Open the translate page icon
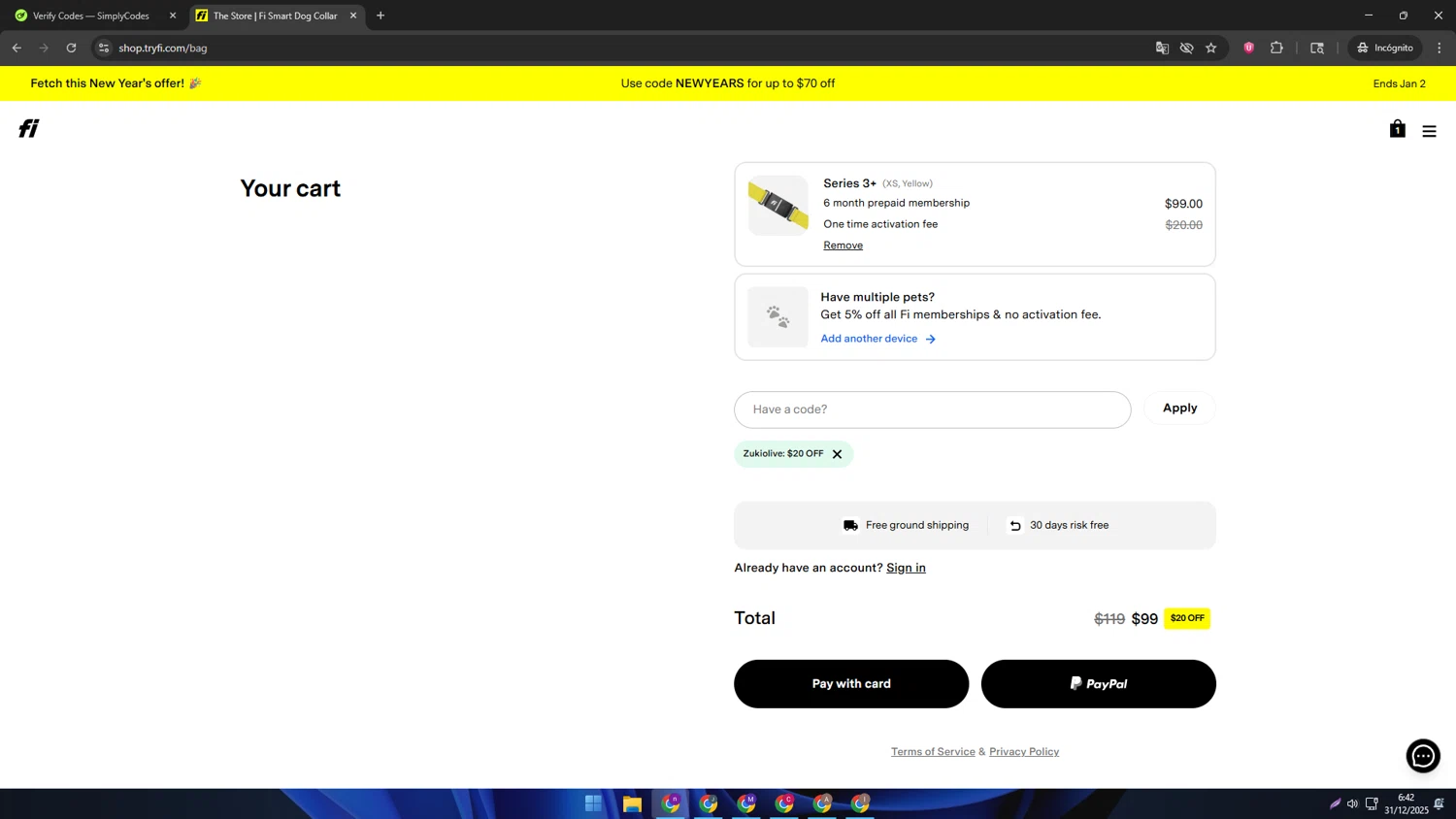The width and height of the screenshot is (1456, 819). [x=1162, y=48]
